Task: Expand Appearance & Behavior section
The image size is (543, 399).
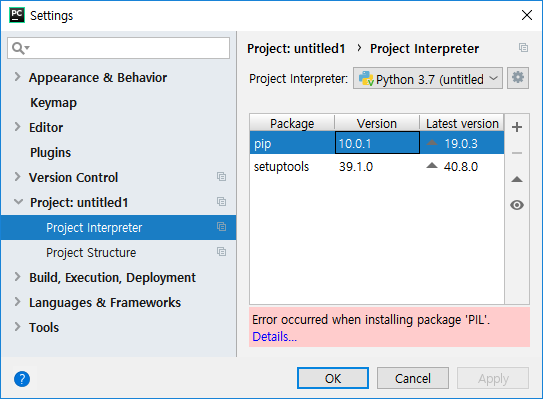Action: point(17,77)
